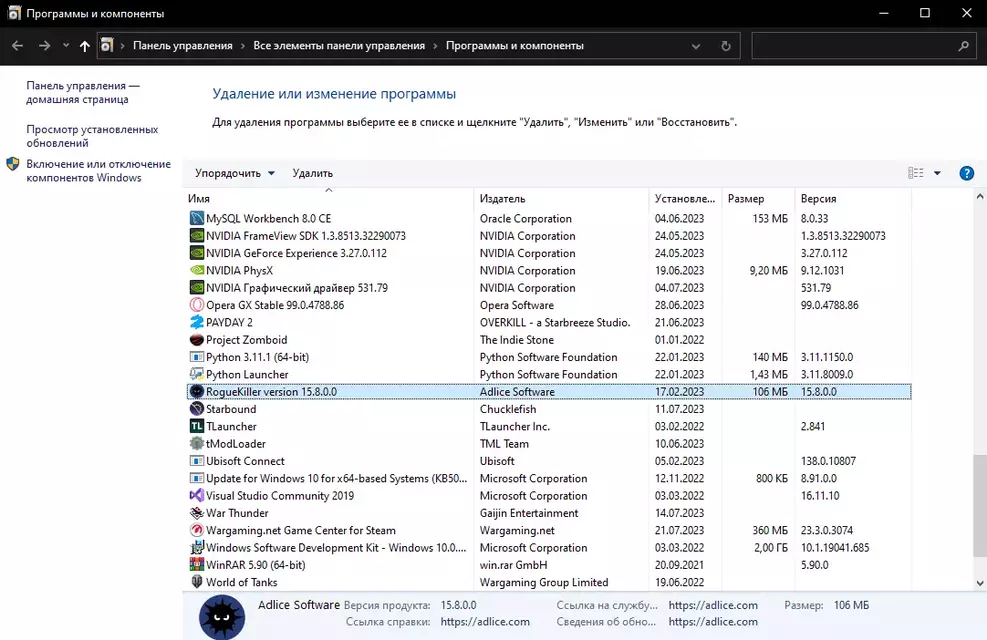Screen dimensions: 987x640
Task: Click Все элементы панели управления breadcrumb
Action: [339, 46]
